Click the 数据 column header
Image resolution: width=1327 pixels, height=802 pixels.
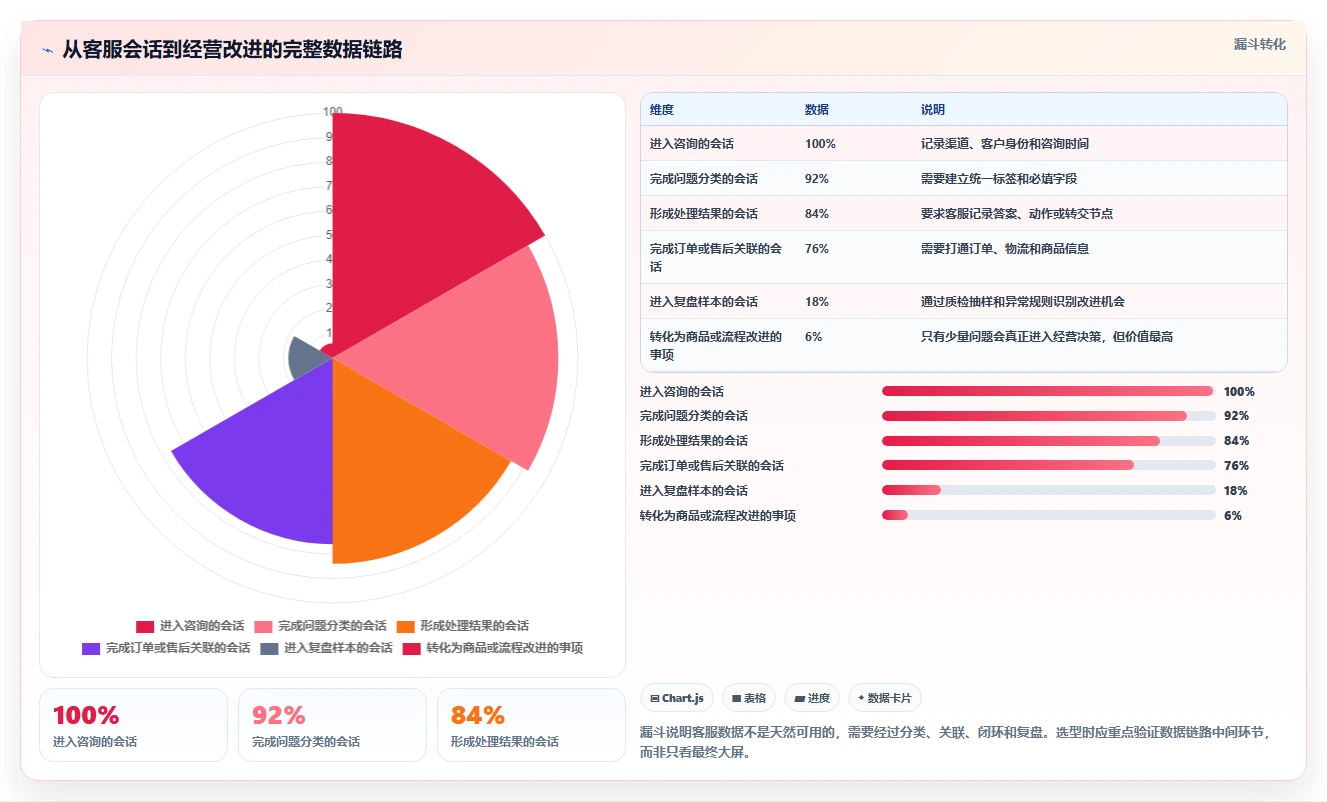[x=817, y=110]
